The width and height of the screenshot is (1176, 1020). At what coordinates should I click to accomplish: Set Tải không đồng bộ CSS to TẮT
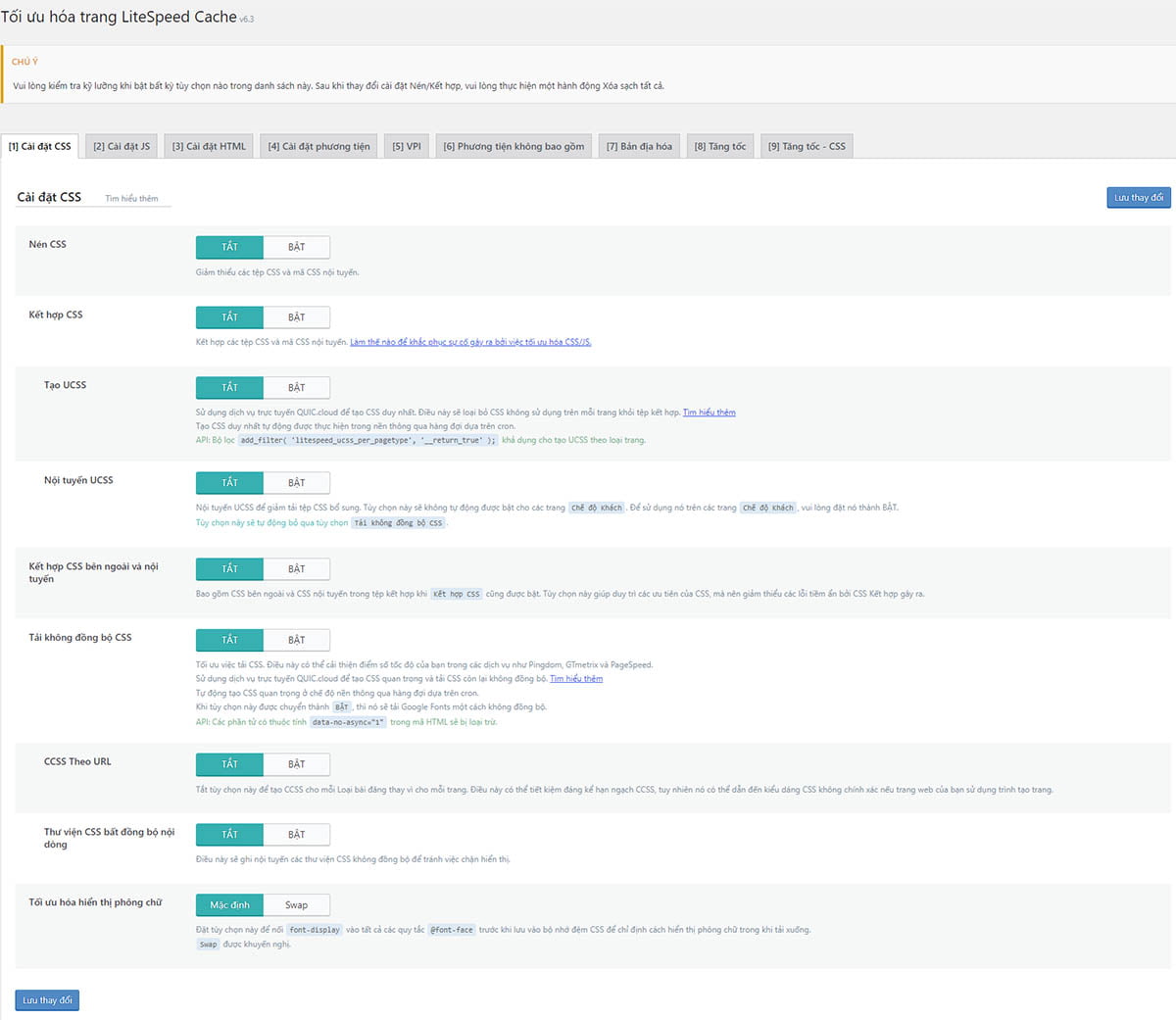tap(229, 640)
